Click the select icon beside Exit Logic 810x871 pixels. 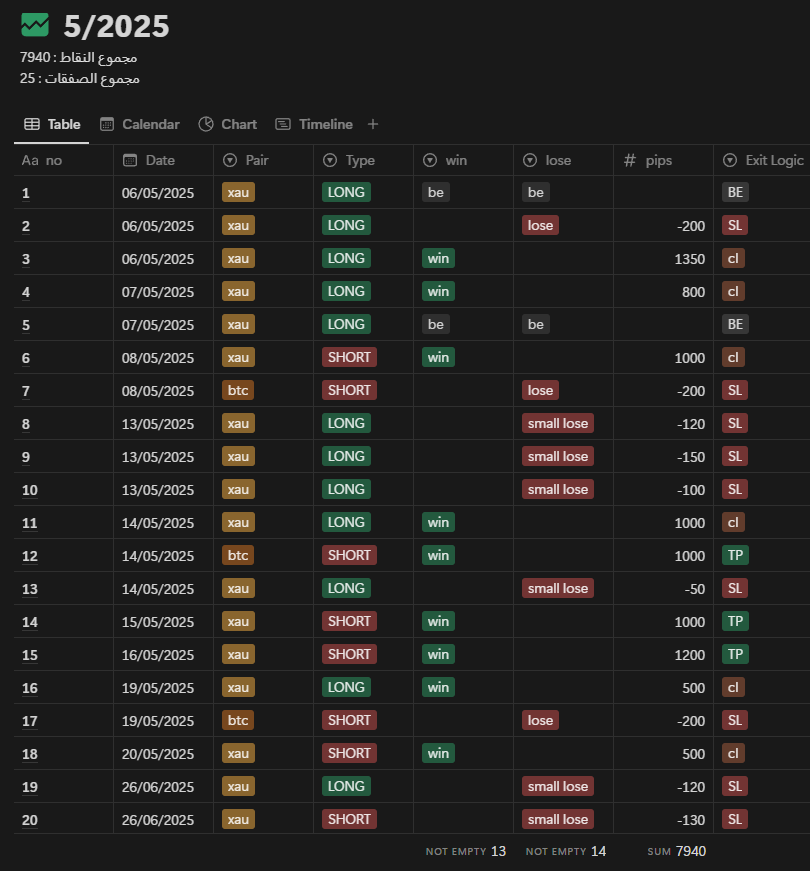pos(730,160)
